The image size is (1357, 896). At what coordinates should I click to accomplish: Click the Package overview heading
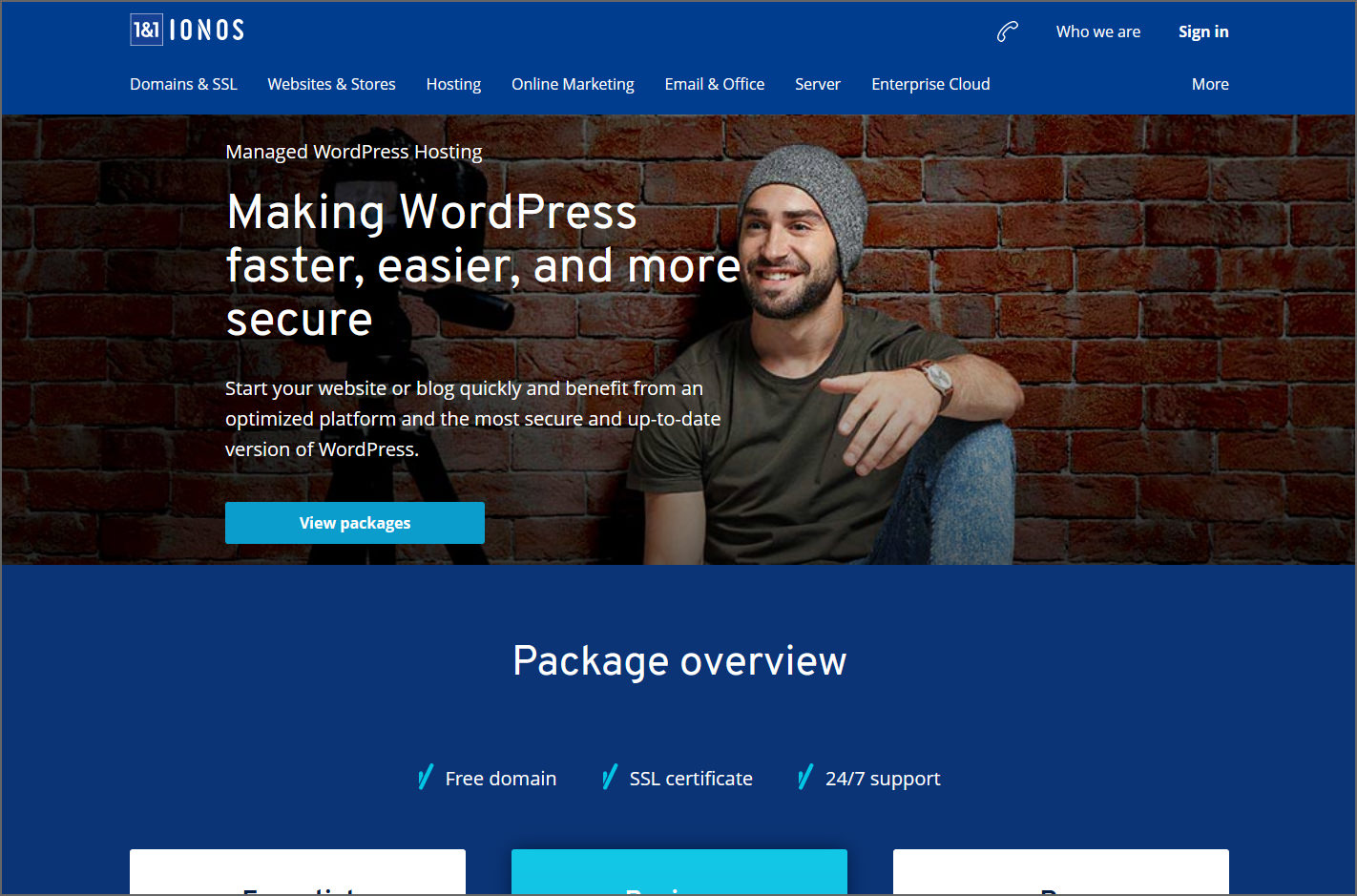coord(679,661)
